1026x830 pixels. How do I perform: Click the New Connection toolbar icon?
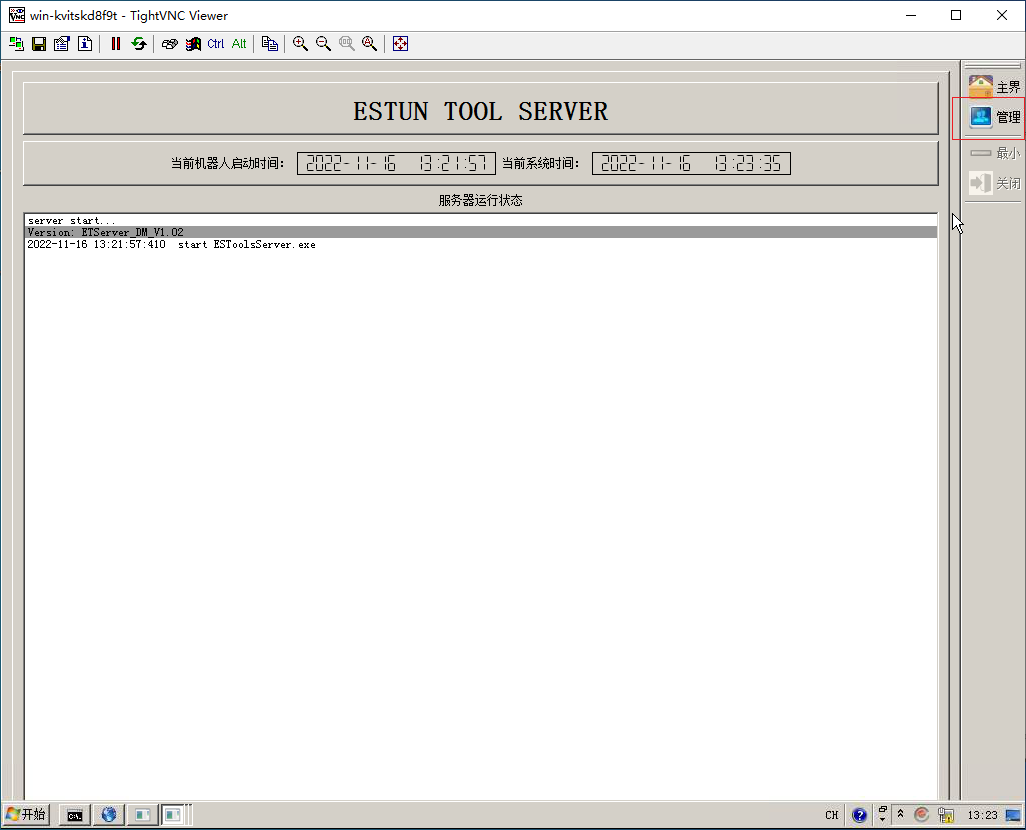[16, 44]
